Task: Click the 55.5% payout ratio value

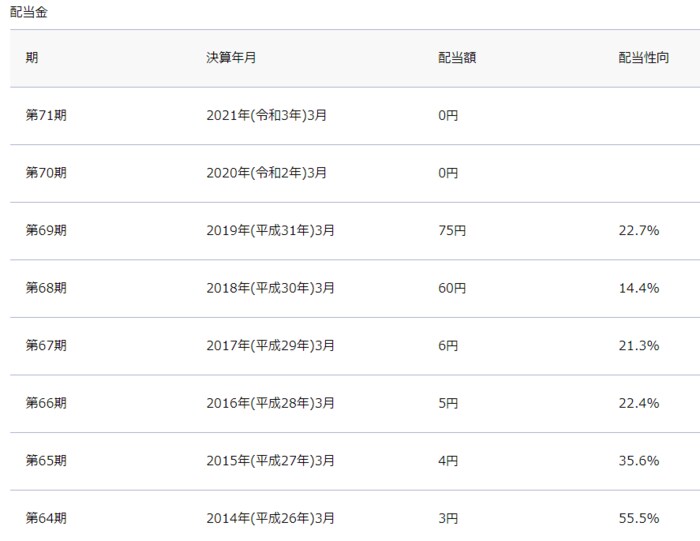Action: coord(639,518)
